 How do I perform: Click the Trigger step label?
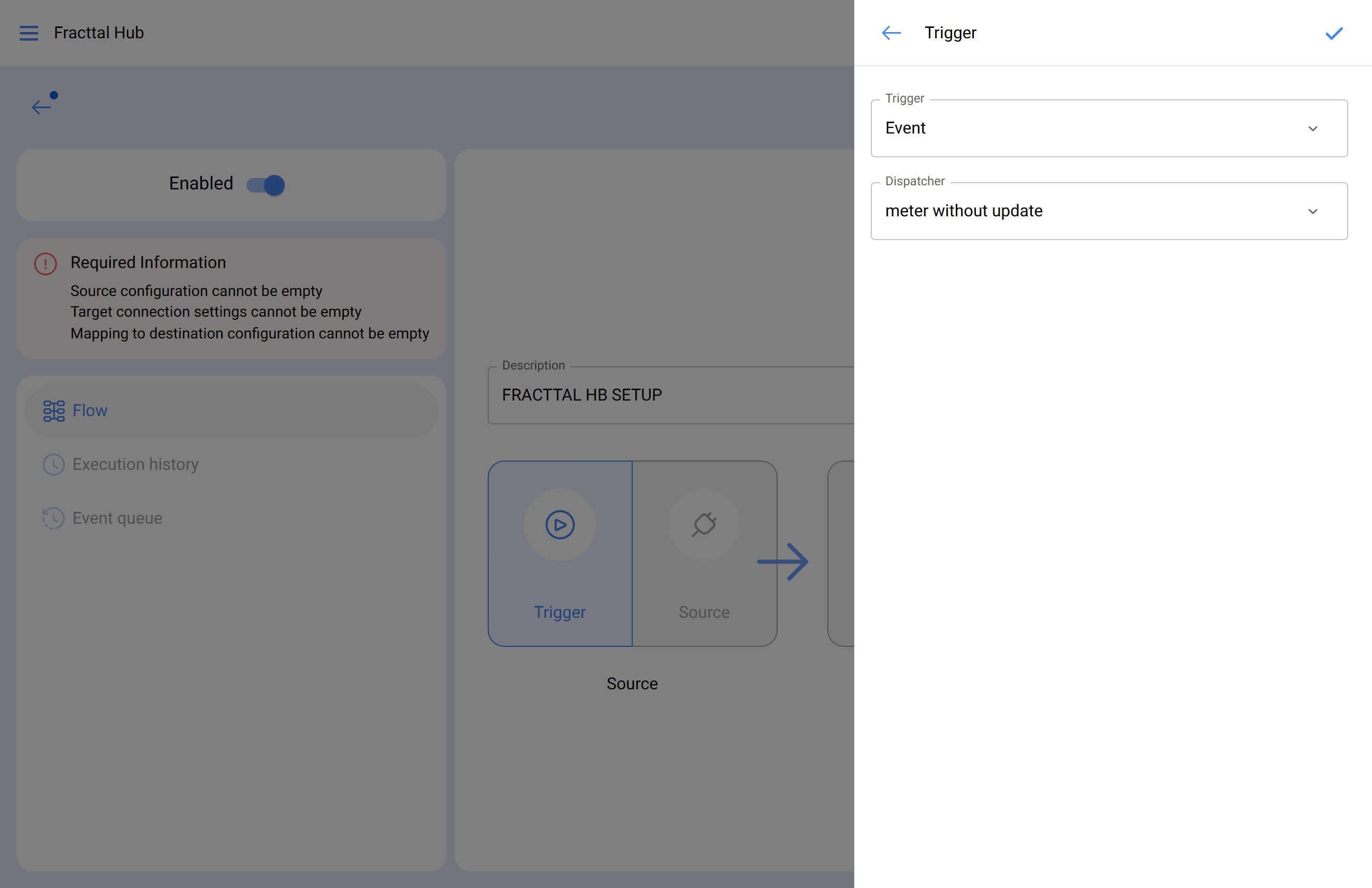point(559,612)
